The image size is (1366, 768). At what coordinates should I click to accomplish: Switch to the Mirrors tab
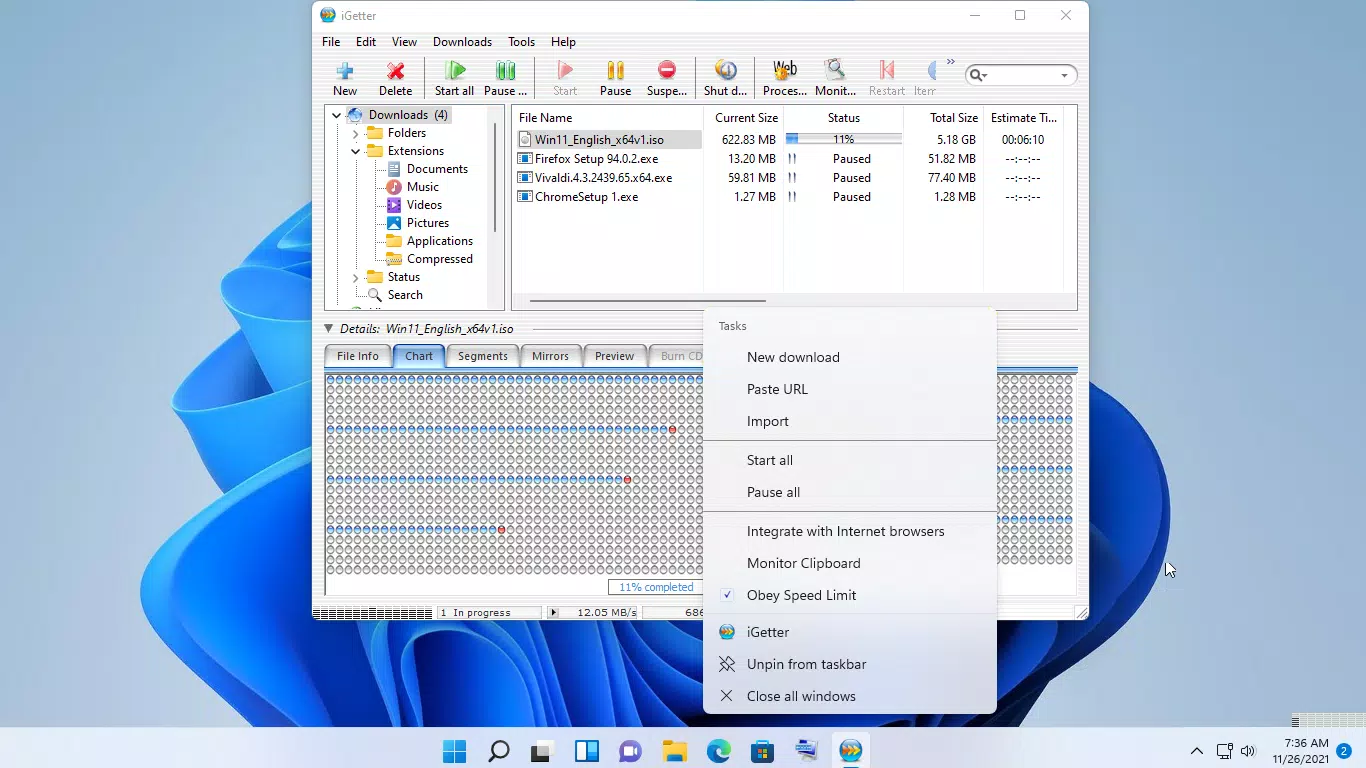[x=550, y=356]
